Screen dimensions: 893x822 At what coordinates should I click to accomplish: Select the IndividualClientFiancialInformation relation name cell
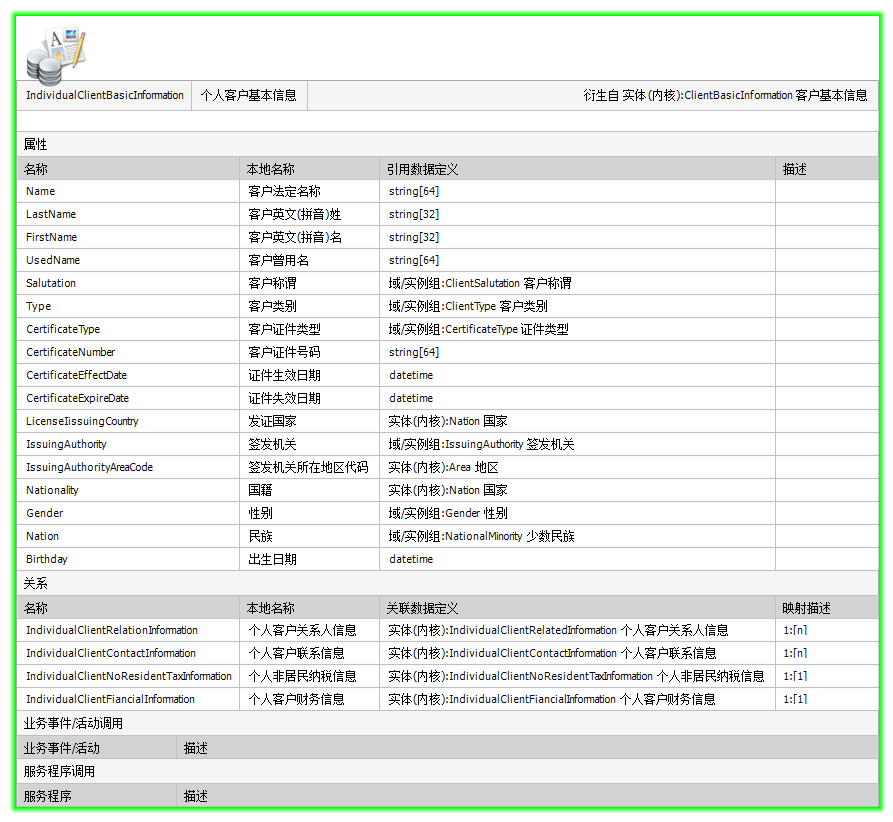pyautogui.click(x=128, y=699)
